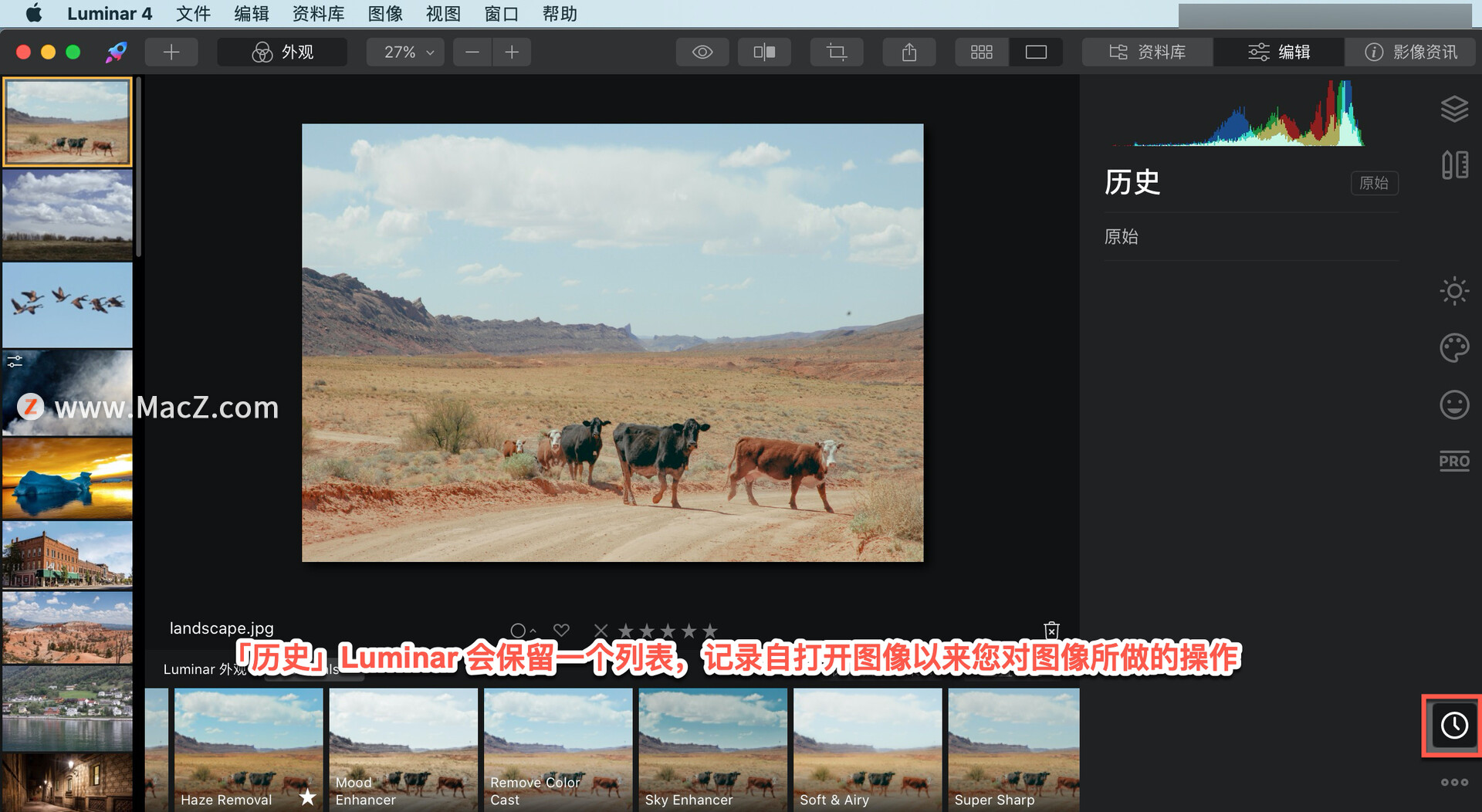
Task: Switch to gallery grid view
Action: point(982,52)
